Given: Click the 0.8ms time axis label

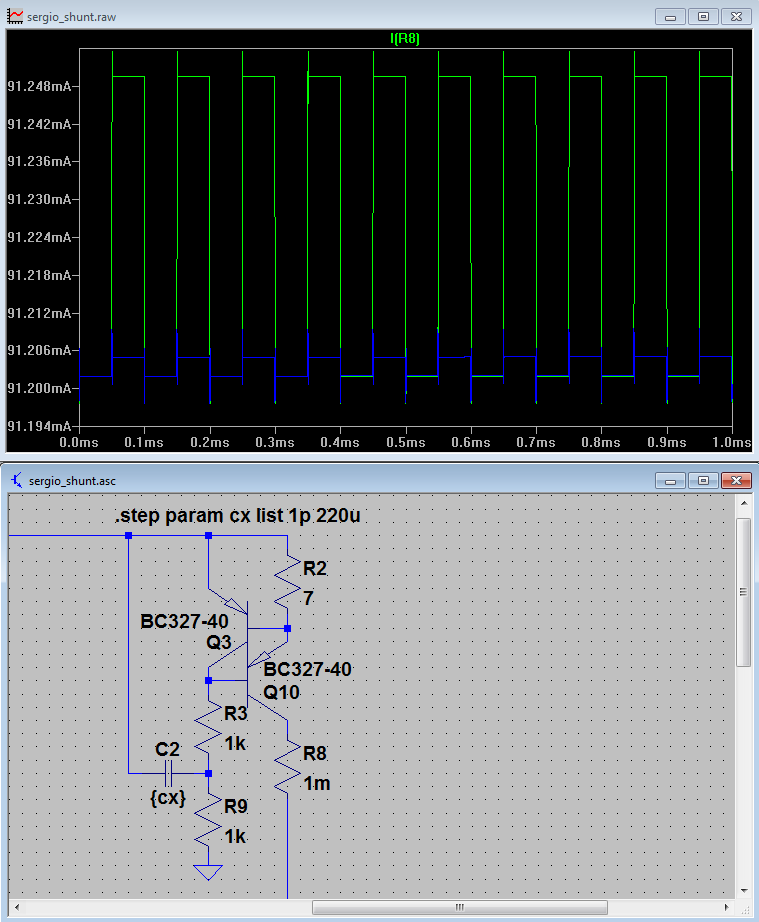Looking at the screenshot, I should (601, 442).
